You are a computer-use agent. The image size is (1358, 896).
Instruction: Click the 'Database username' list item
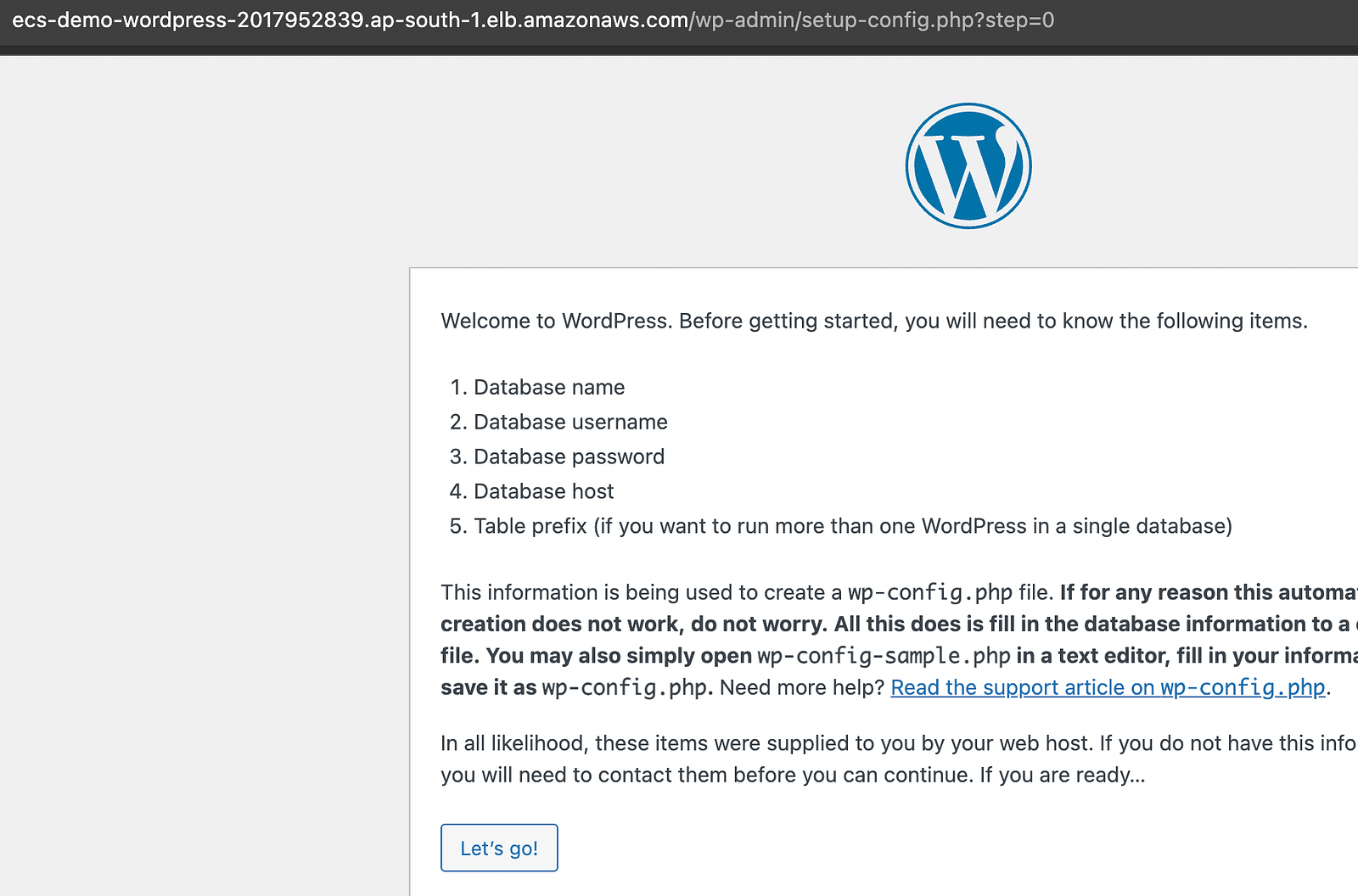pyautogui.click(x=570, y=422)
